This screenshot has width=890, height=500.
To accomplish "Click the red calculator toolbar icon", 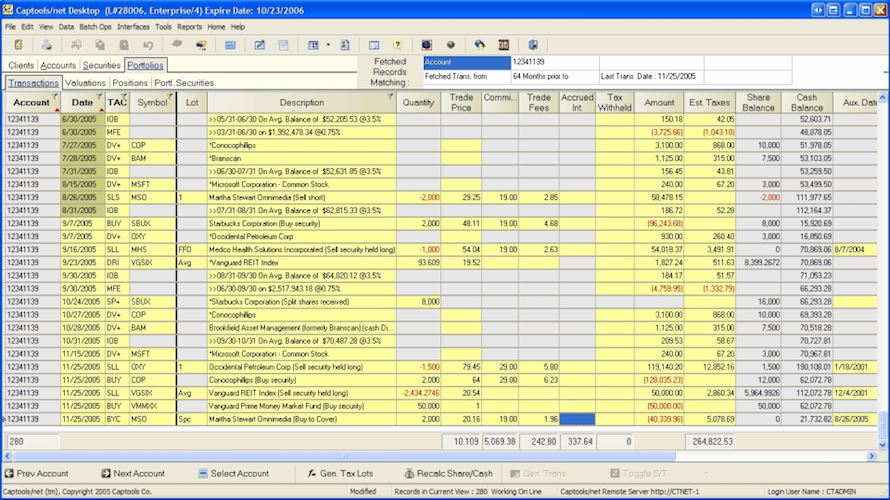I will click(503, 45).
